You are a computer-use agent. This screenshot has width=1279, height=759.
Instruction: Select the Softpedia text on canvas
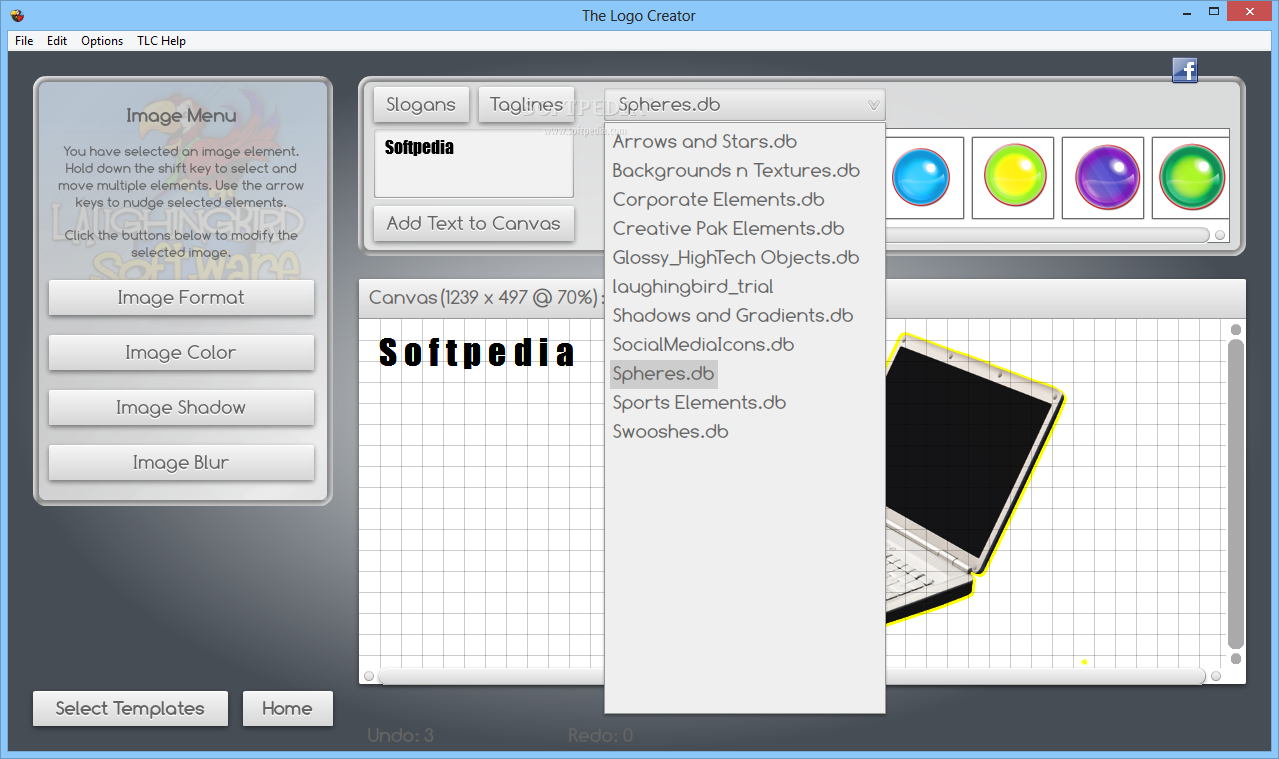[477, 352]
